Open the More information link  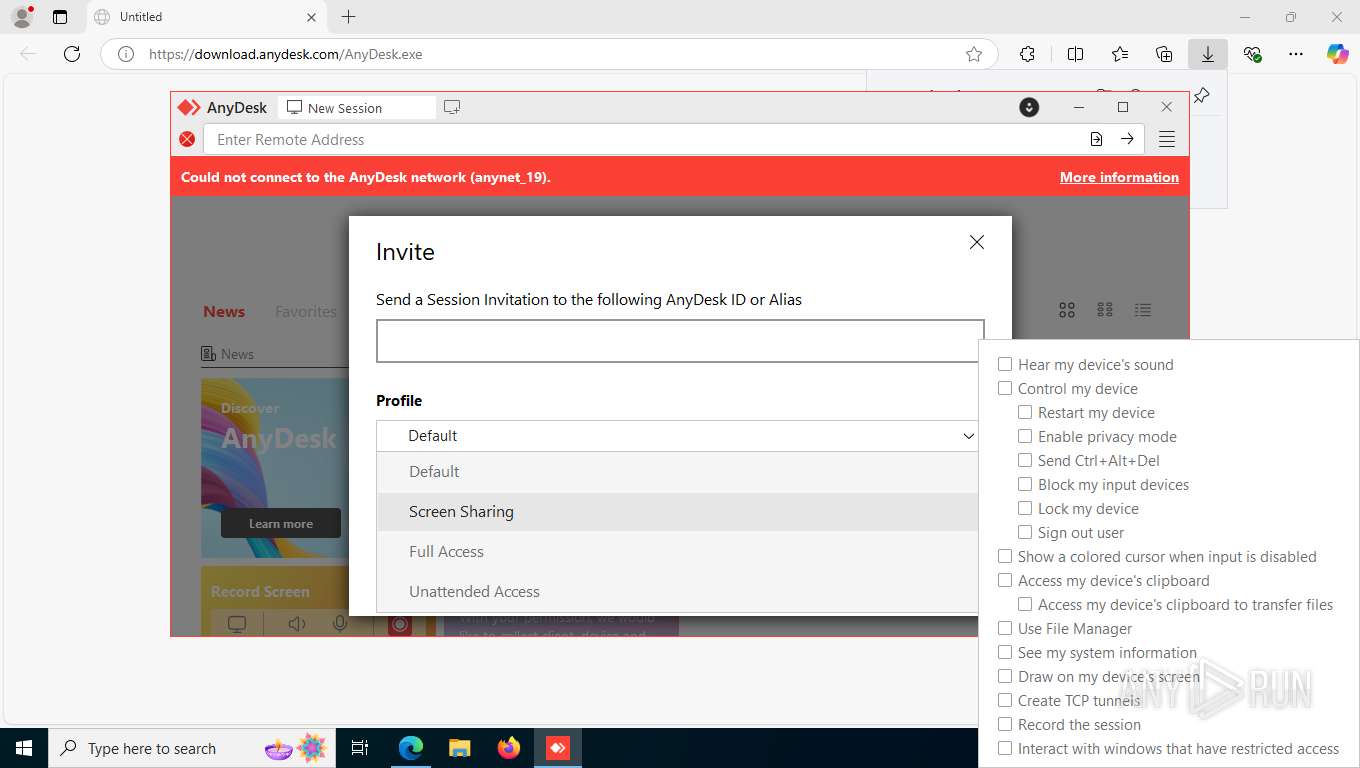pyautogui.click(x=1119, y=177)
